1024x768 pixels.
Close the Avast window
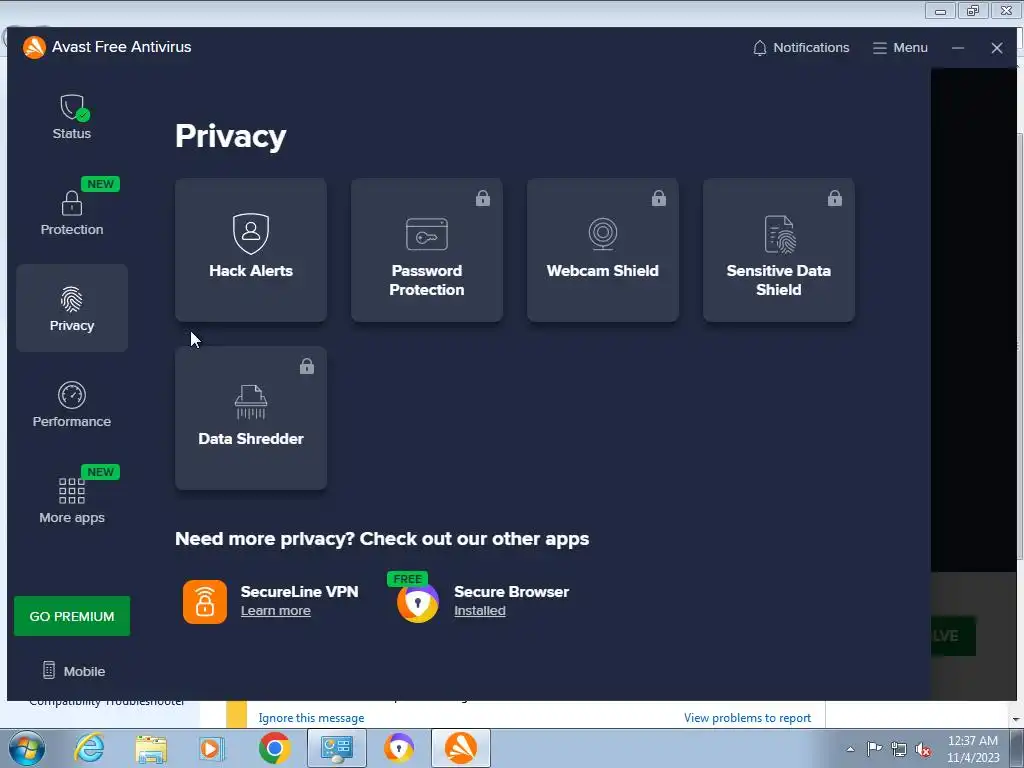click(x=997, y=48)
